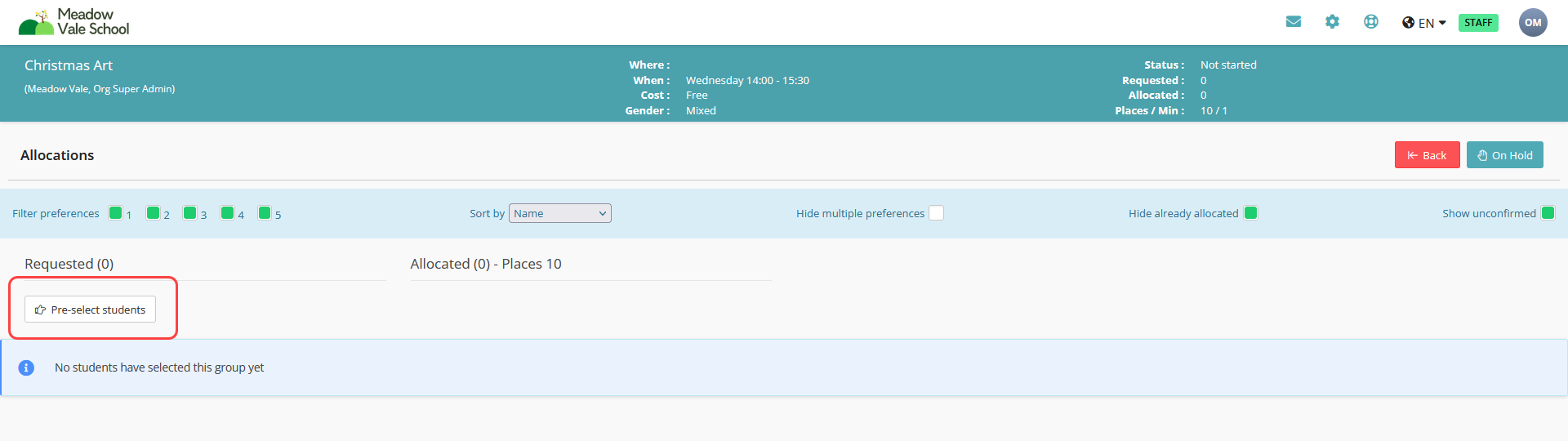
Task: Click the red Back button
Action: tap(1427, 155)
